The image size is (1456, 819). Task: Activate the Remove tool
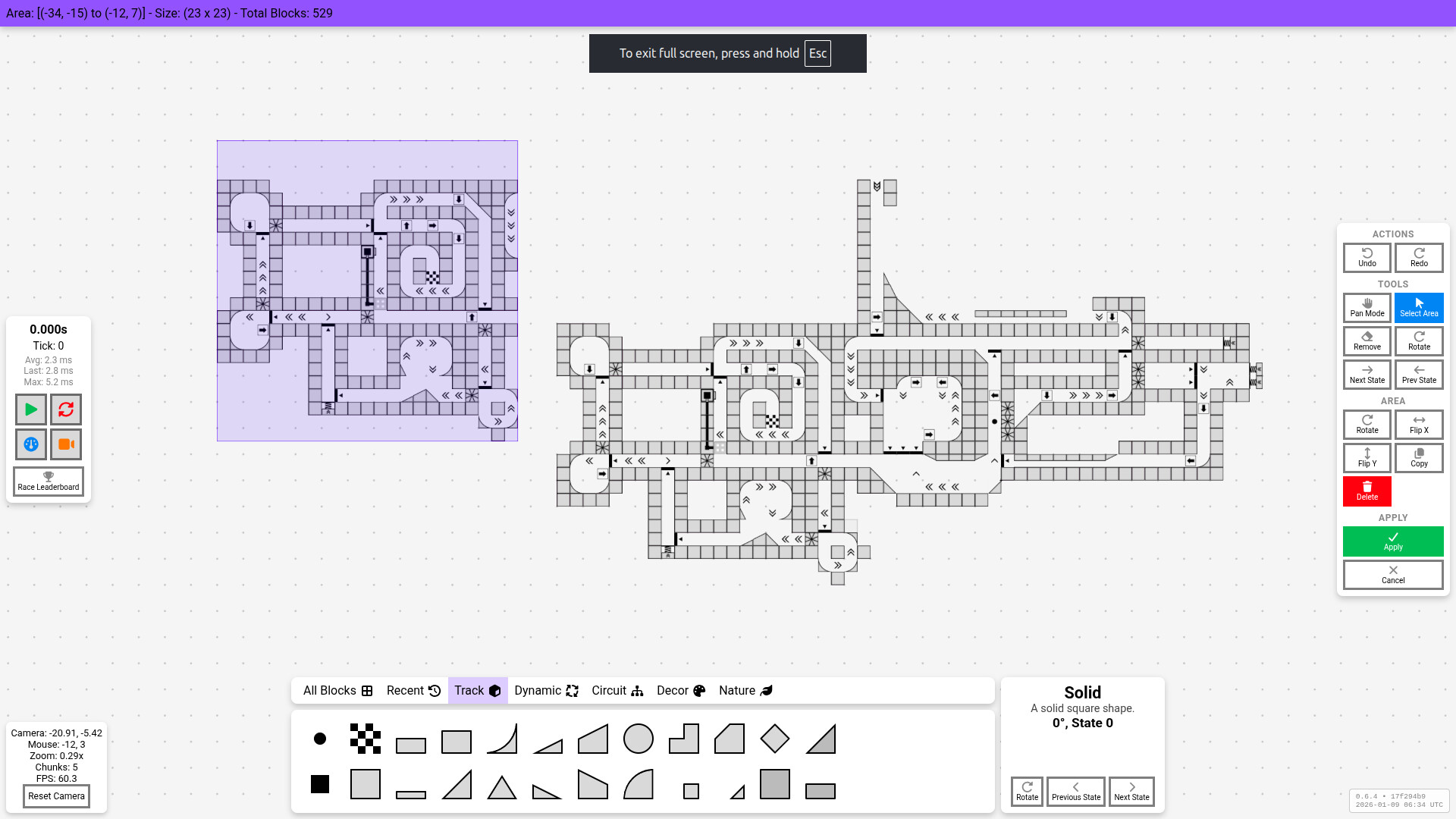coord(1367,340)
